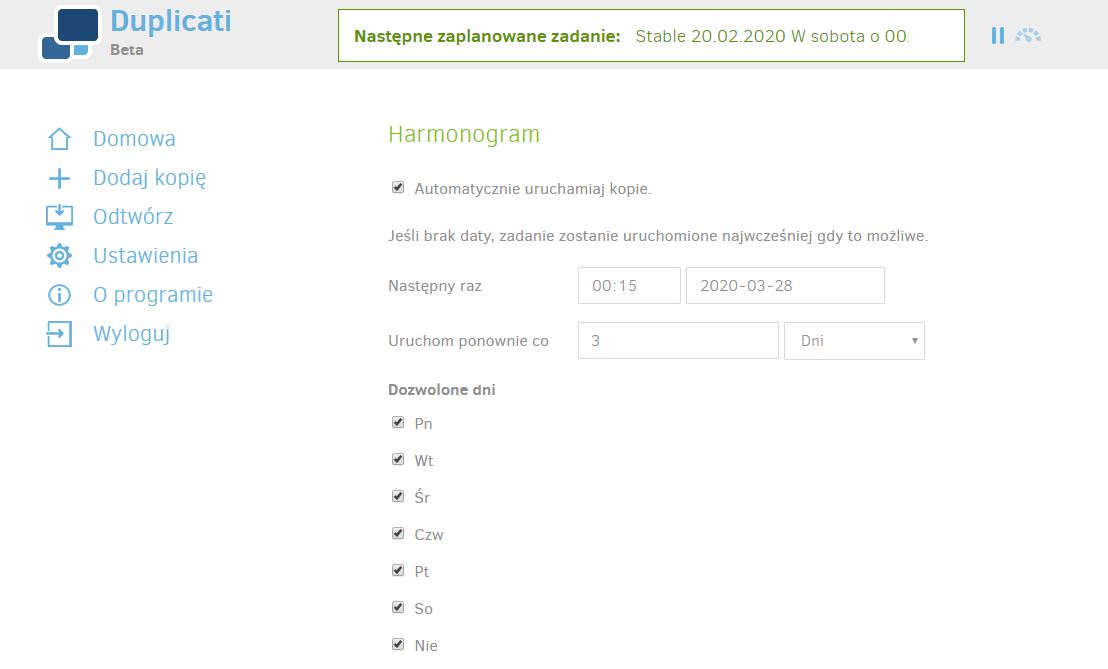This screenshot has height=669, width=1108.
Task: Click the Duplicati title link
Action: 170,21
